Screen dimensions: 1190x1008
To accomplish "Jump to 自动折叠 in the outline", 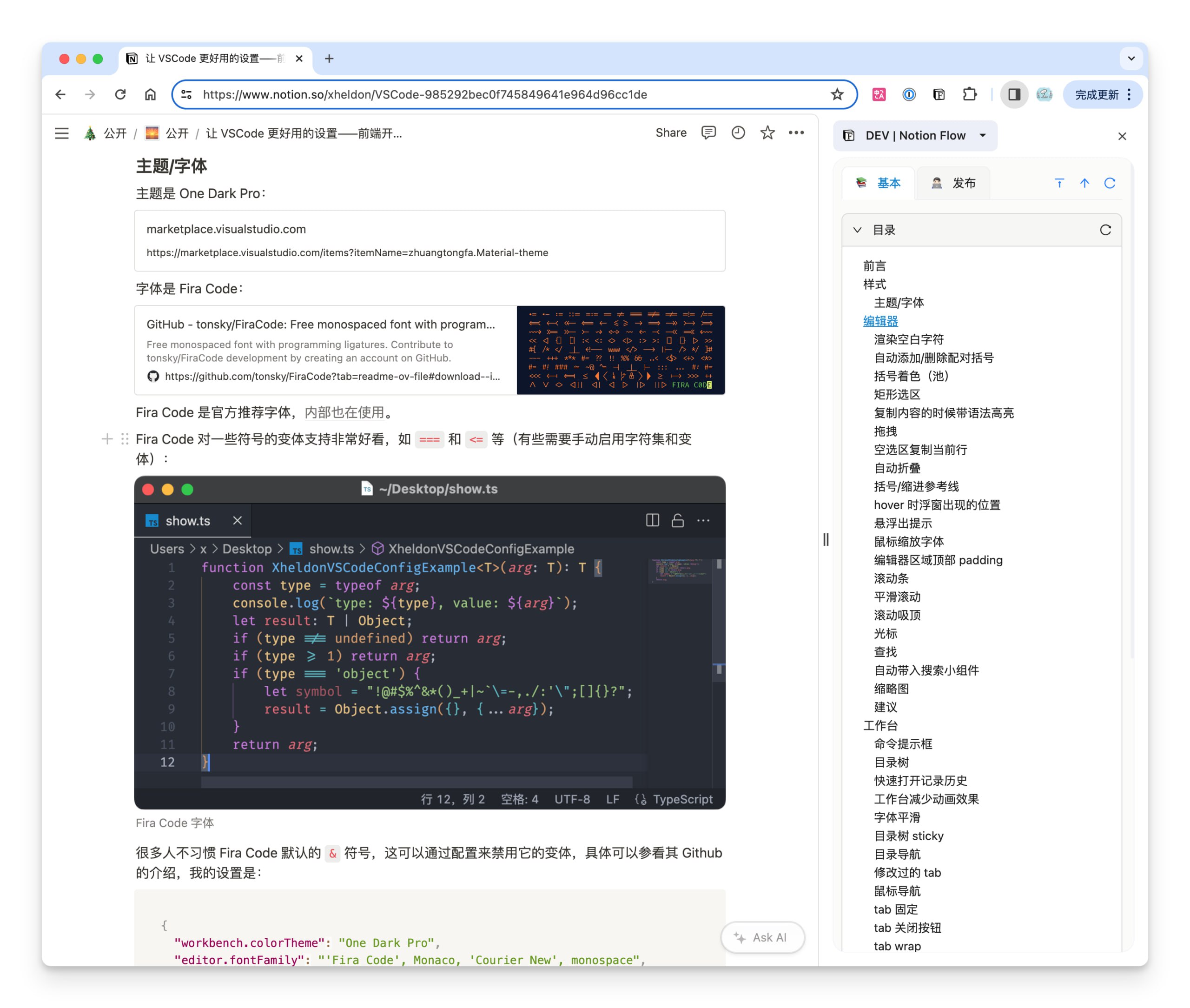I will click(897, 469).
